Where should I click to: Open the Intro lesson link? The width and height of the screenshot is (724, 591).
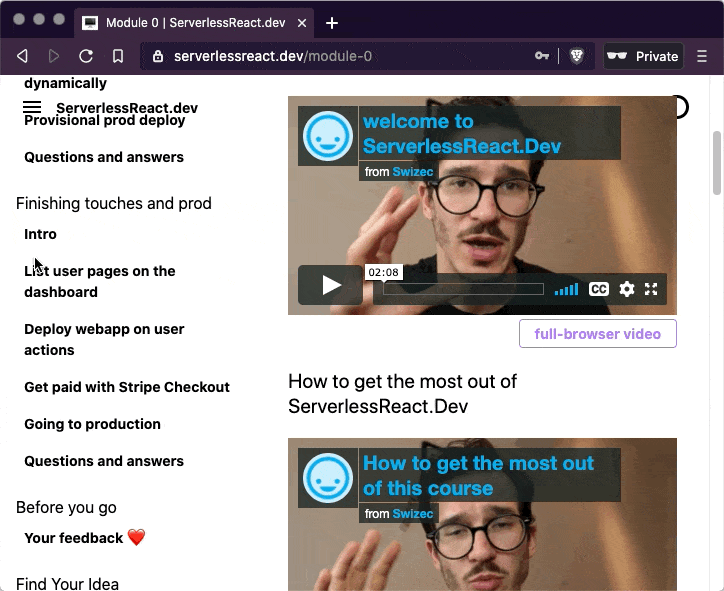coord(40,234)
